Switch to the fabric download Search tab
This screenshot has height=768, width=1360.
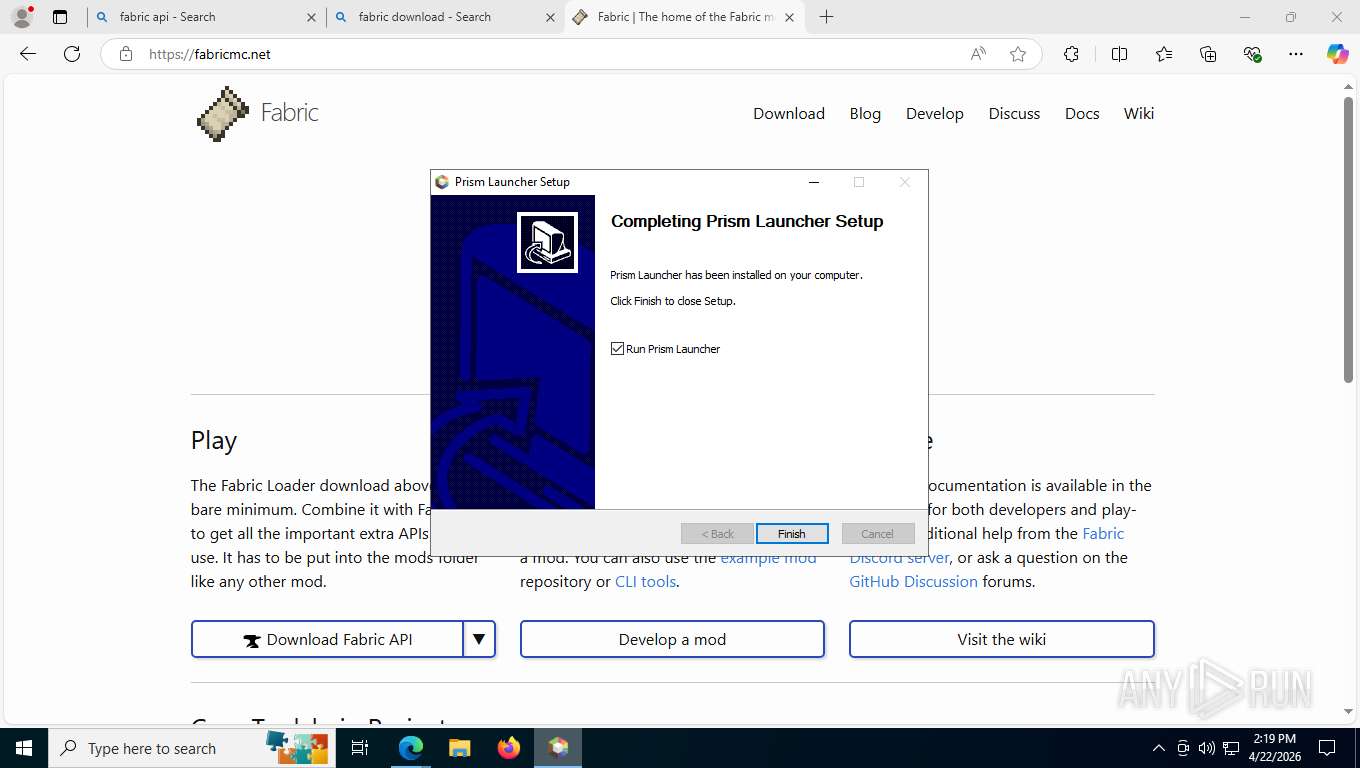(444, 17)
